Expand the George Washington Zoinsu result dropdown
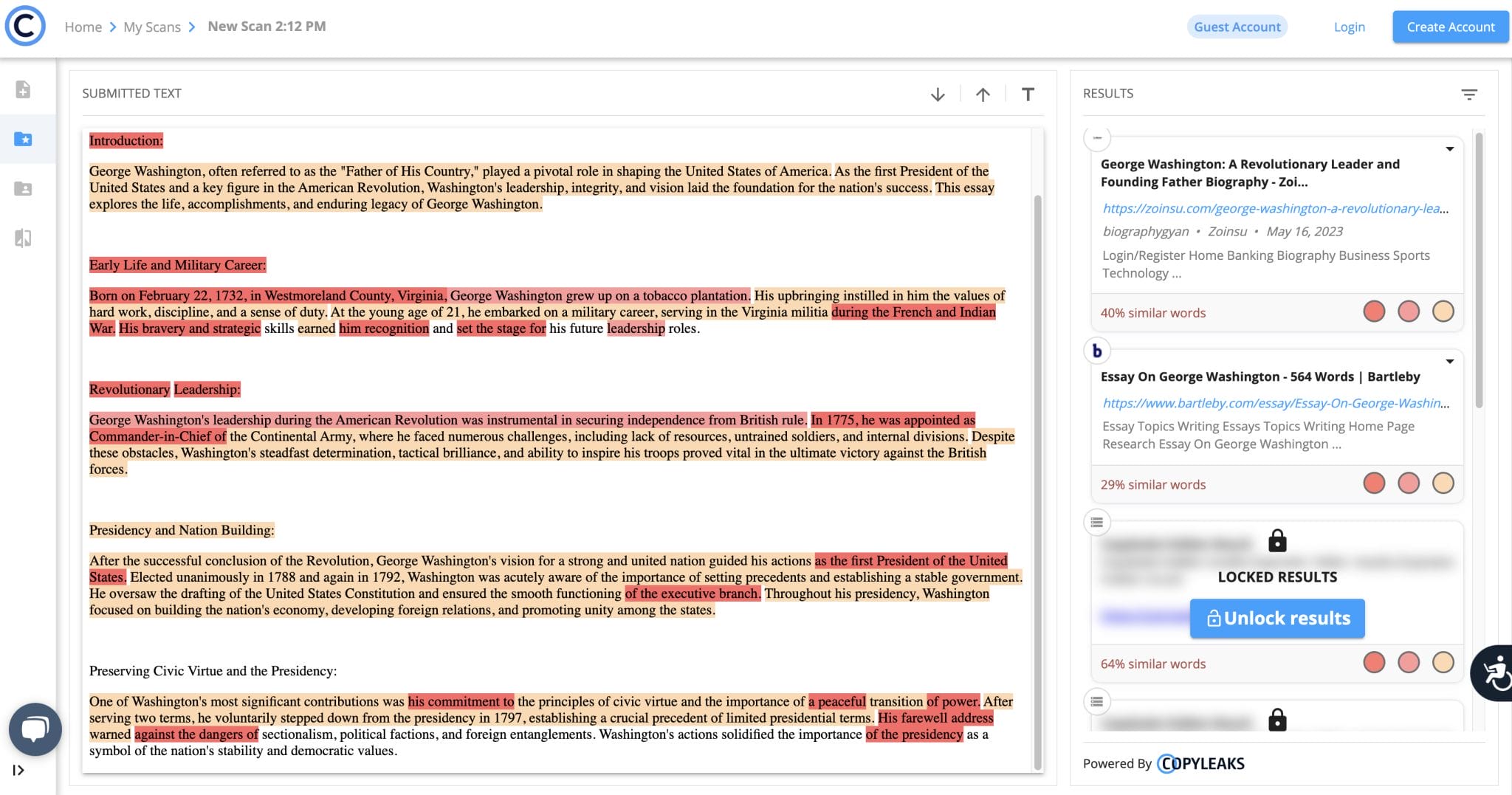 point(1450,149)
